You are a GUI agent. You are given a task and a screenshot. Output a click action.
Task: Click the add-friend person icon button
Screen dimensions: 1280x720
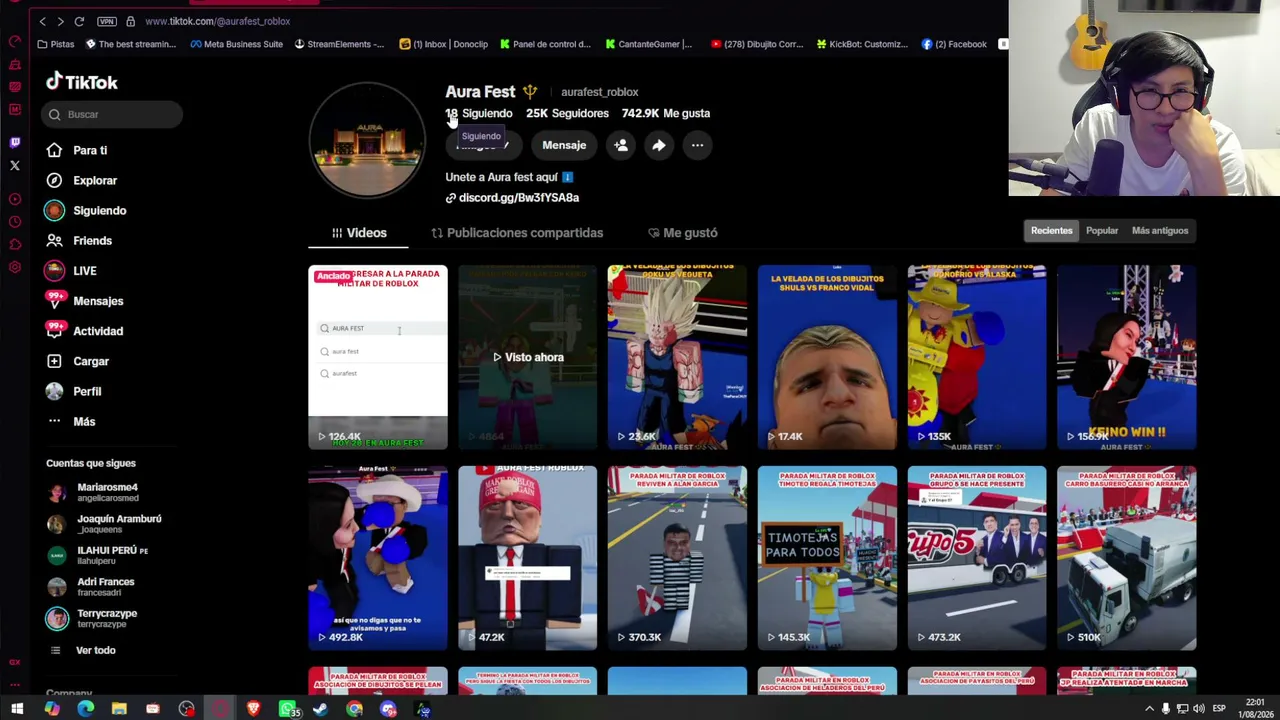coord(621,145)
